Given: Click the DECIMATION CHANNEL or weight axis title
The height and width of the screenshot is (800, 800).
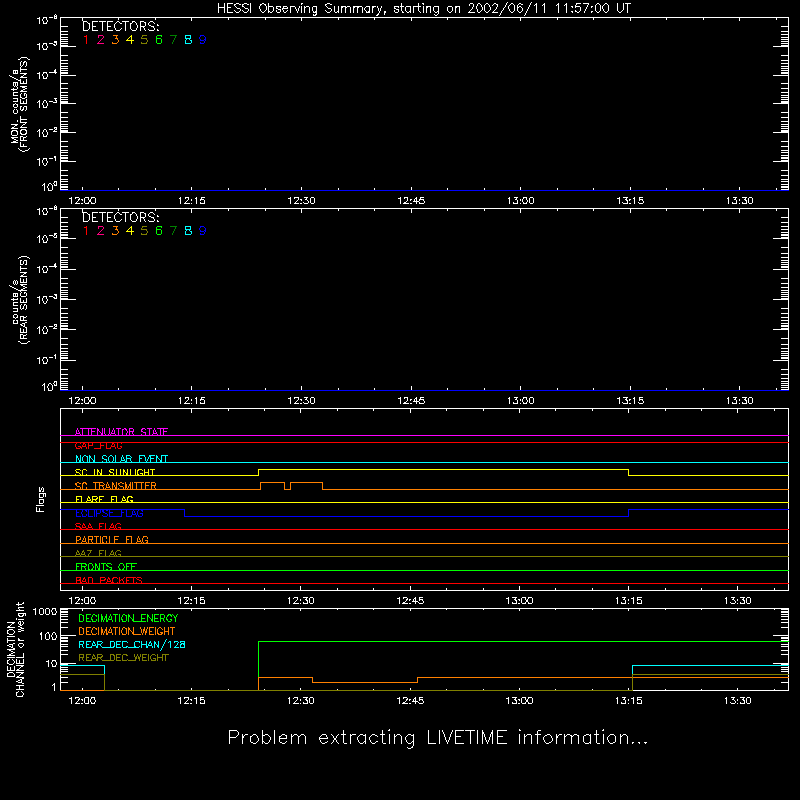Looking at the screenshot, I should point(15,650).
